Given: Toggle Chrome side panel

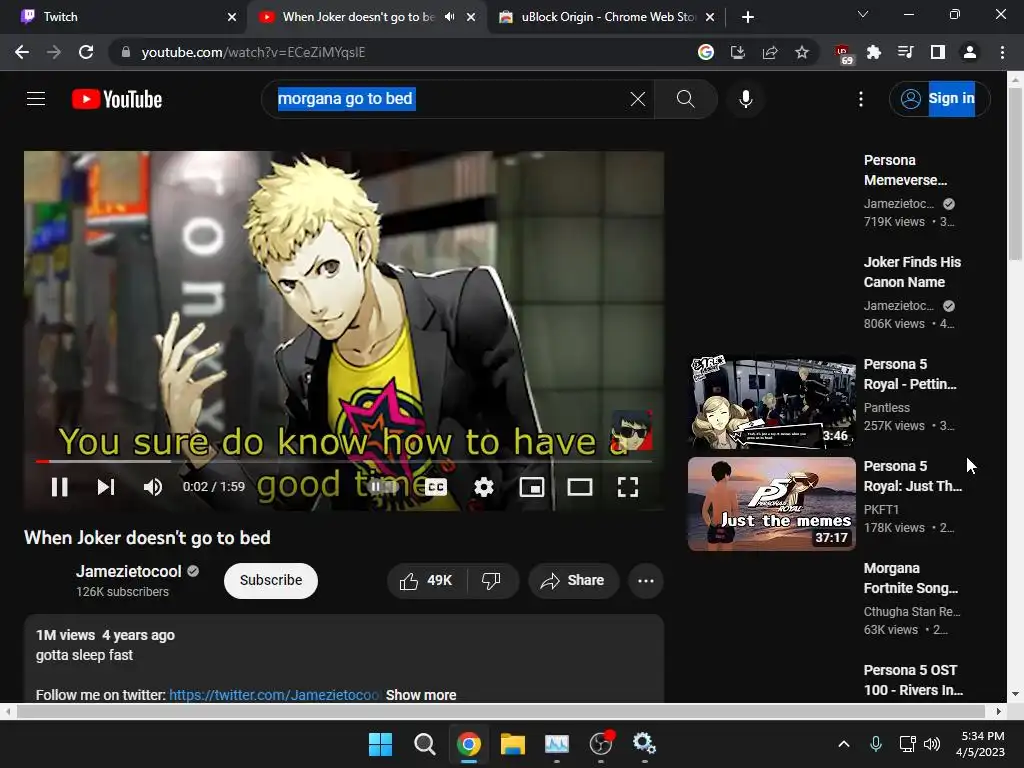Looking at the screenshot, I should (937, 52).
